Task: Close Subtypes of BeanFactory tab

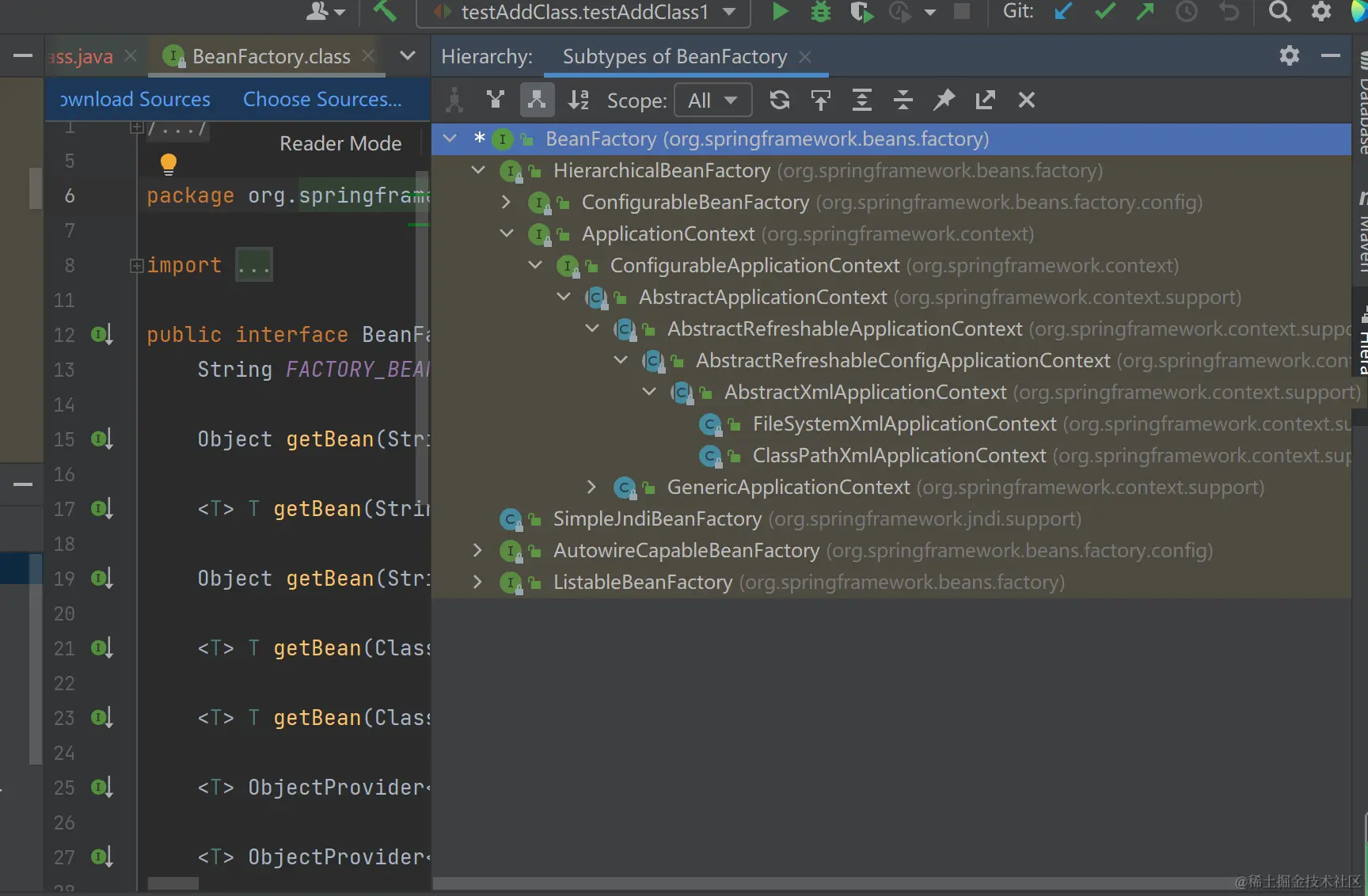Action: (x=805, y=57)
